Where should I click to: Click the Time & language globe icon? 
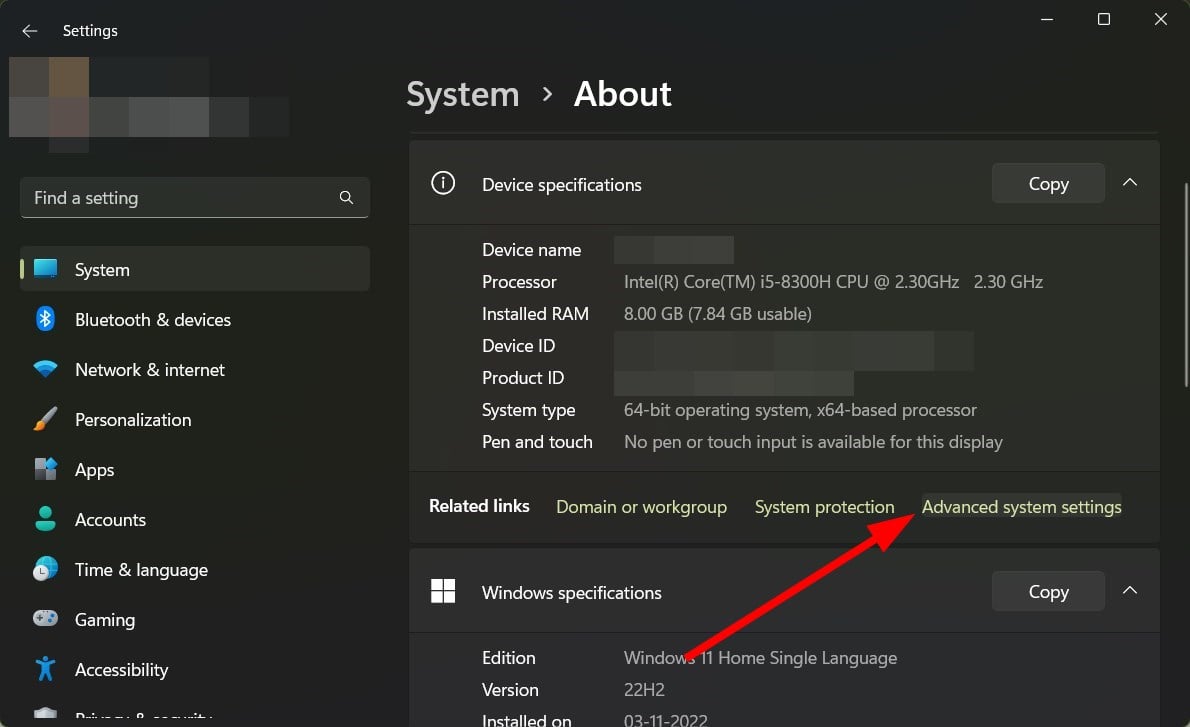click(x=46, y=569)
